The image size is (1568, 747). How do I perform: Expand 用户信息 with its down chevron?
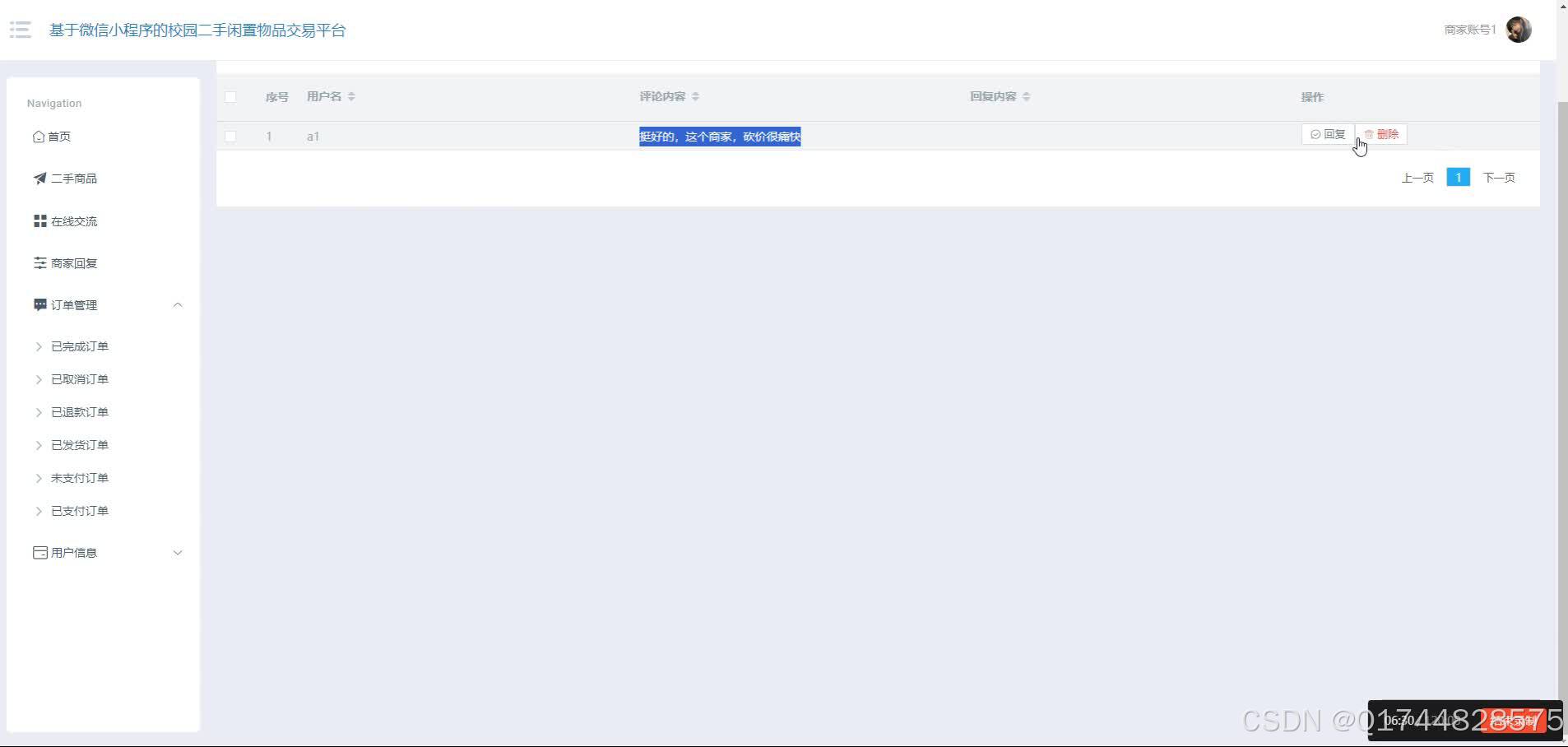[178, 553]
